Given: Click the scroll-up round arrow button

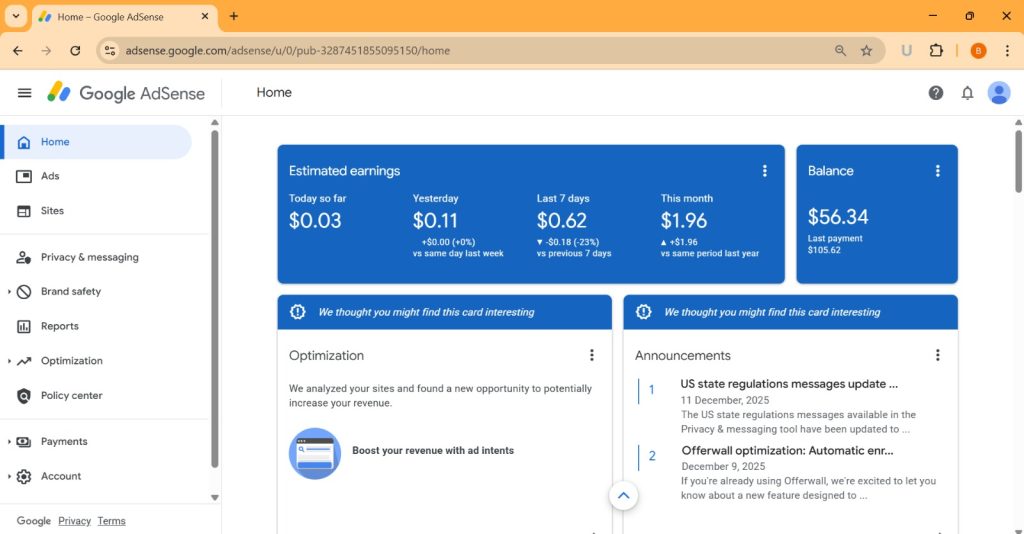Looking at the screenshot, I should point(623,495).
